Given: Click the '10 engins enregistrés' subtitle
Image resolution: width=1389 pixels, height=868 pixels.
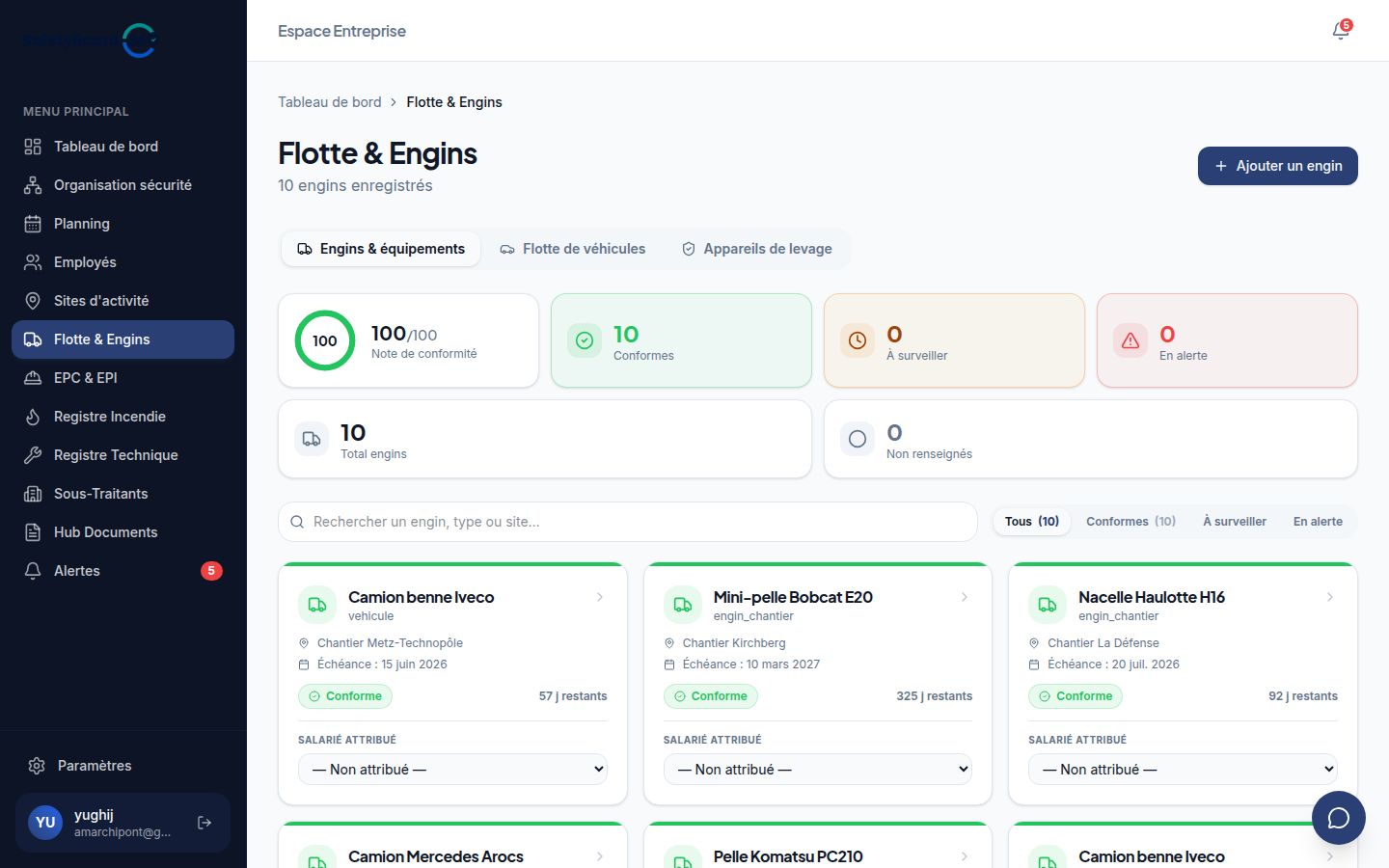Looking at the screenshot, I should pos(355,185).
